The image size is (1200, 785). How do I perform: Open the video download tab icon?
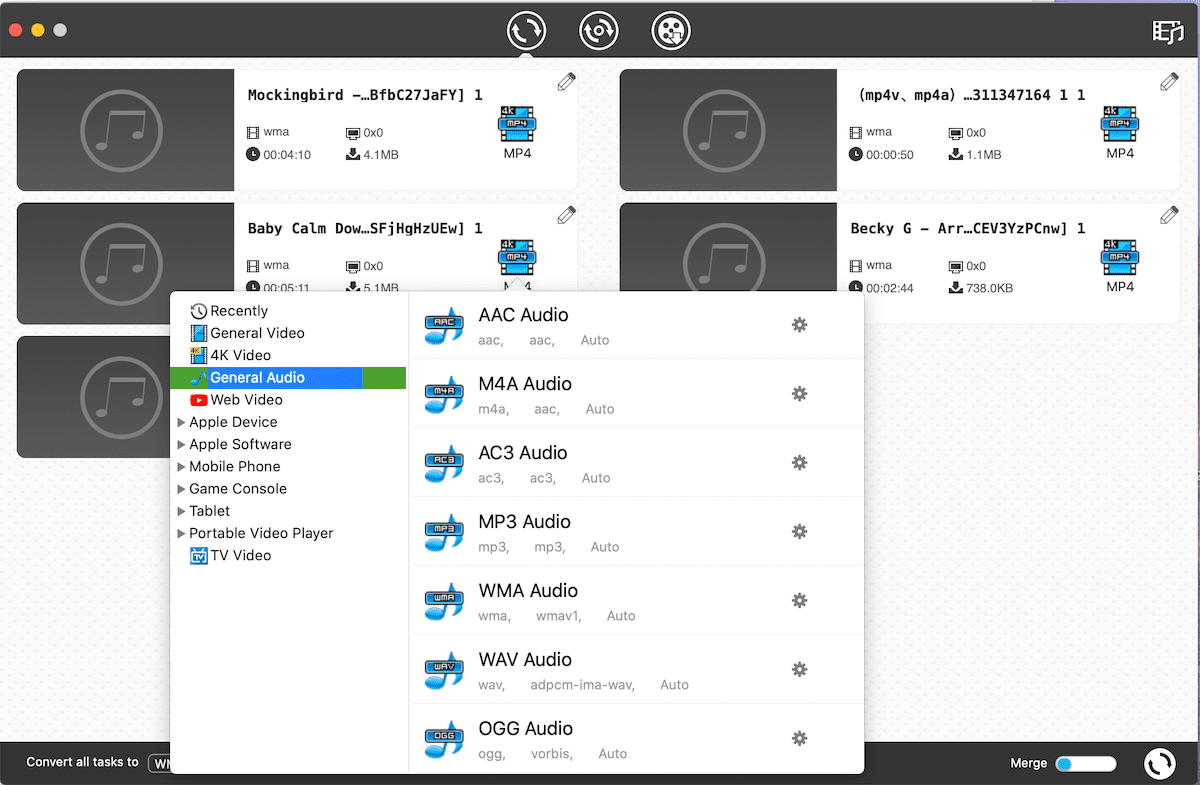click(x=671, y=31)
